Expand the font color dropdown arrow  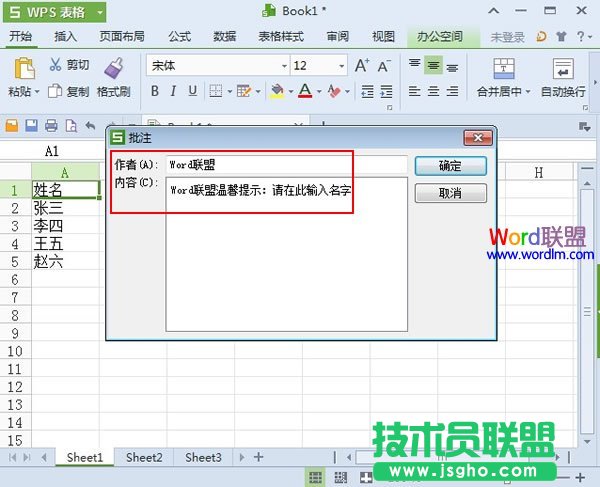click(319, 91)
